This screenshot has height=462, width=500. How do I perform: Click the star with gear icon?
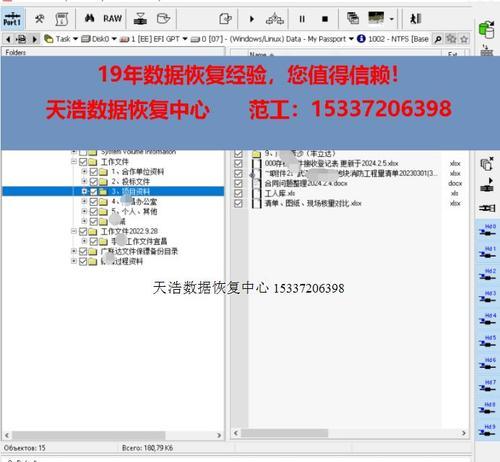click(x=451, y=39)
